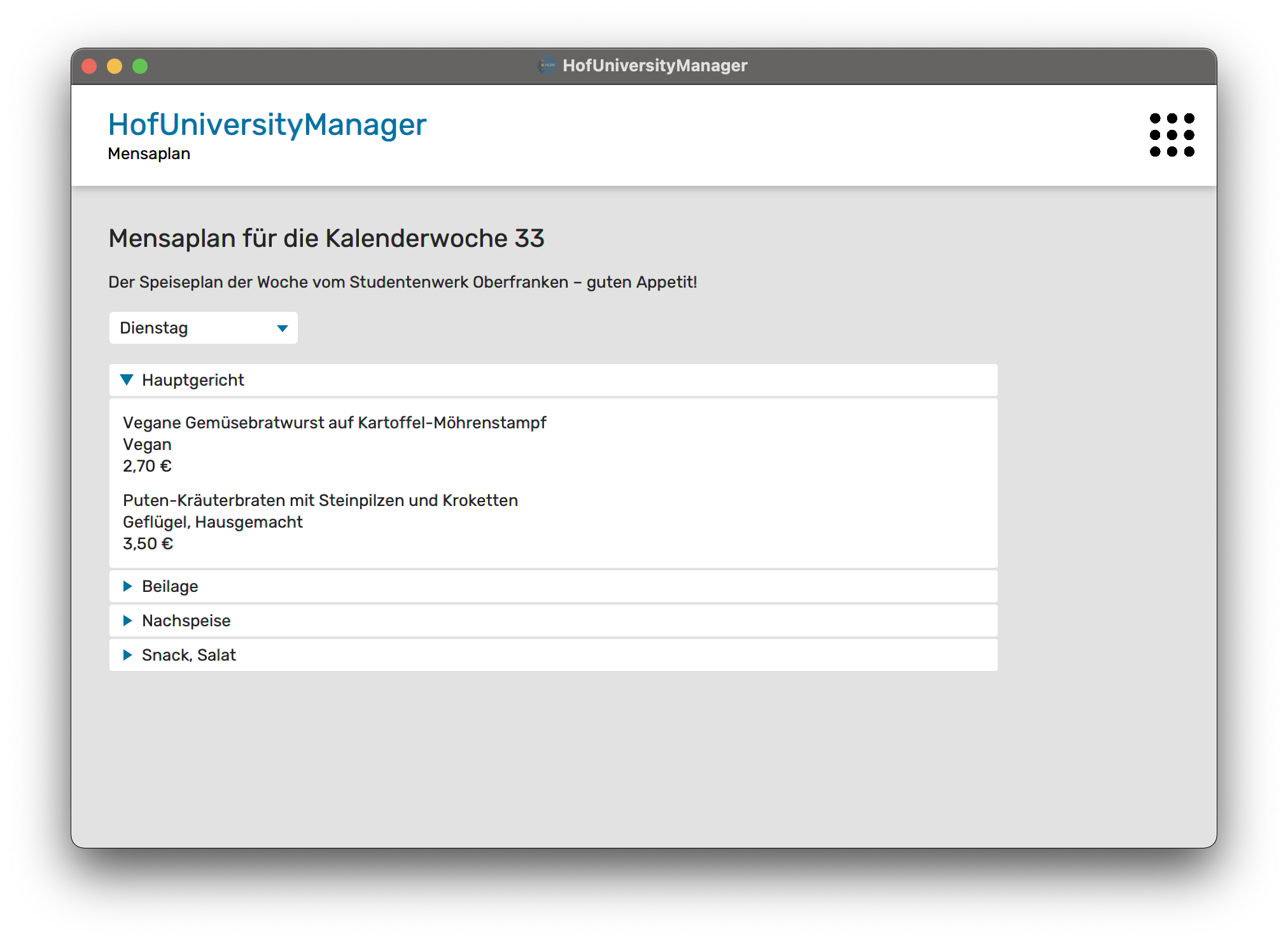This screenshot has width=1288, height=942.
Task: Expand the Snack, Salat section
Action: [553, 655]
